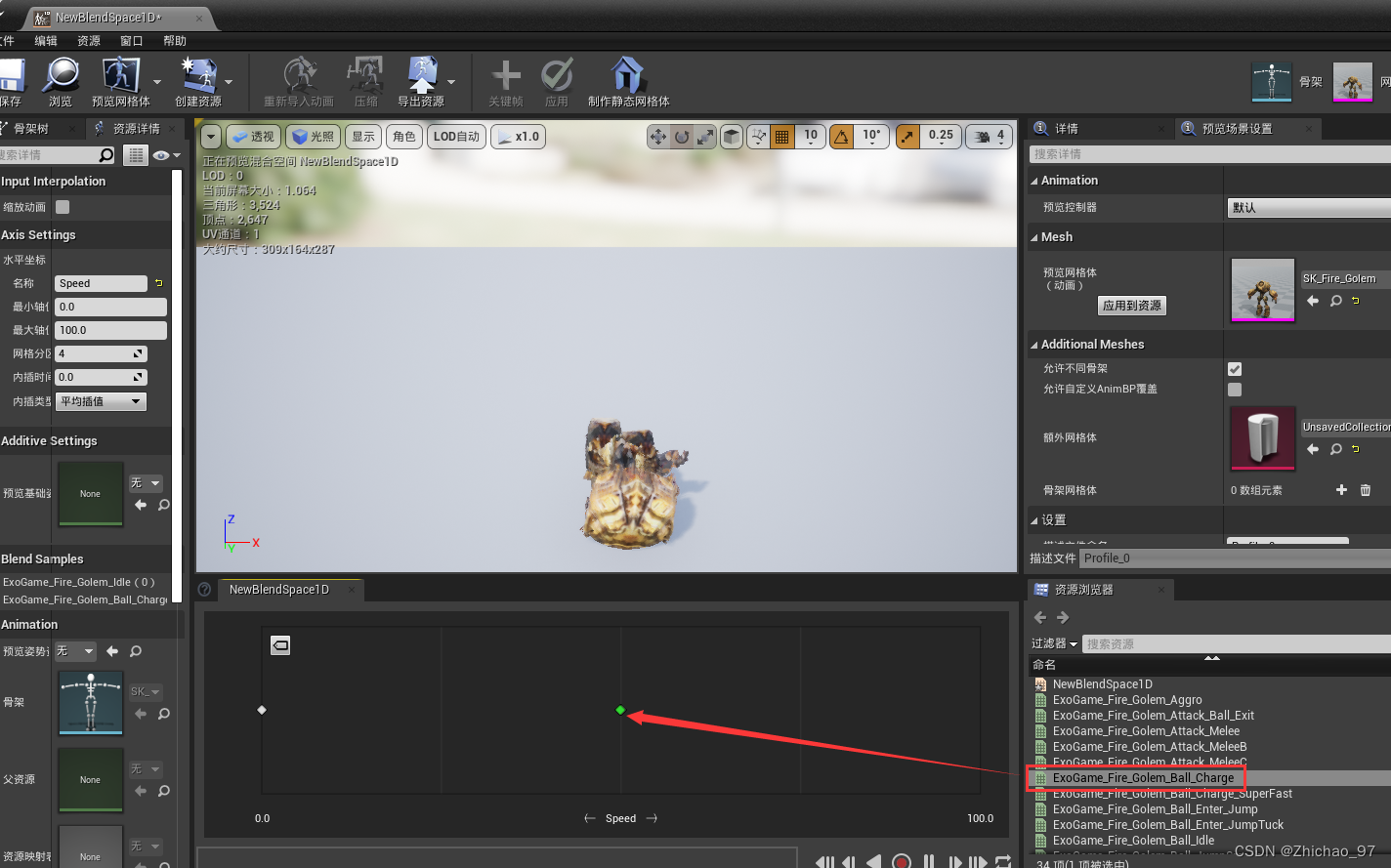Toggle the 缩放动画 checkbox
Screen dimensions: 1391x868
pyautogui.click(x=62, y=206)
